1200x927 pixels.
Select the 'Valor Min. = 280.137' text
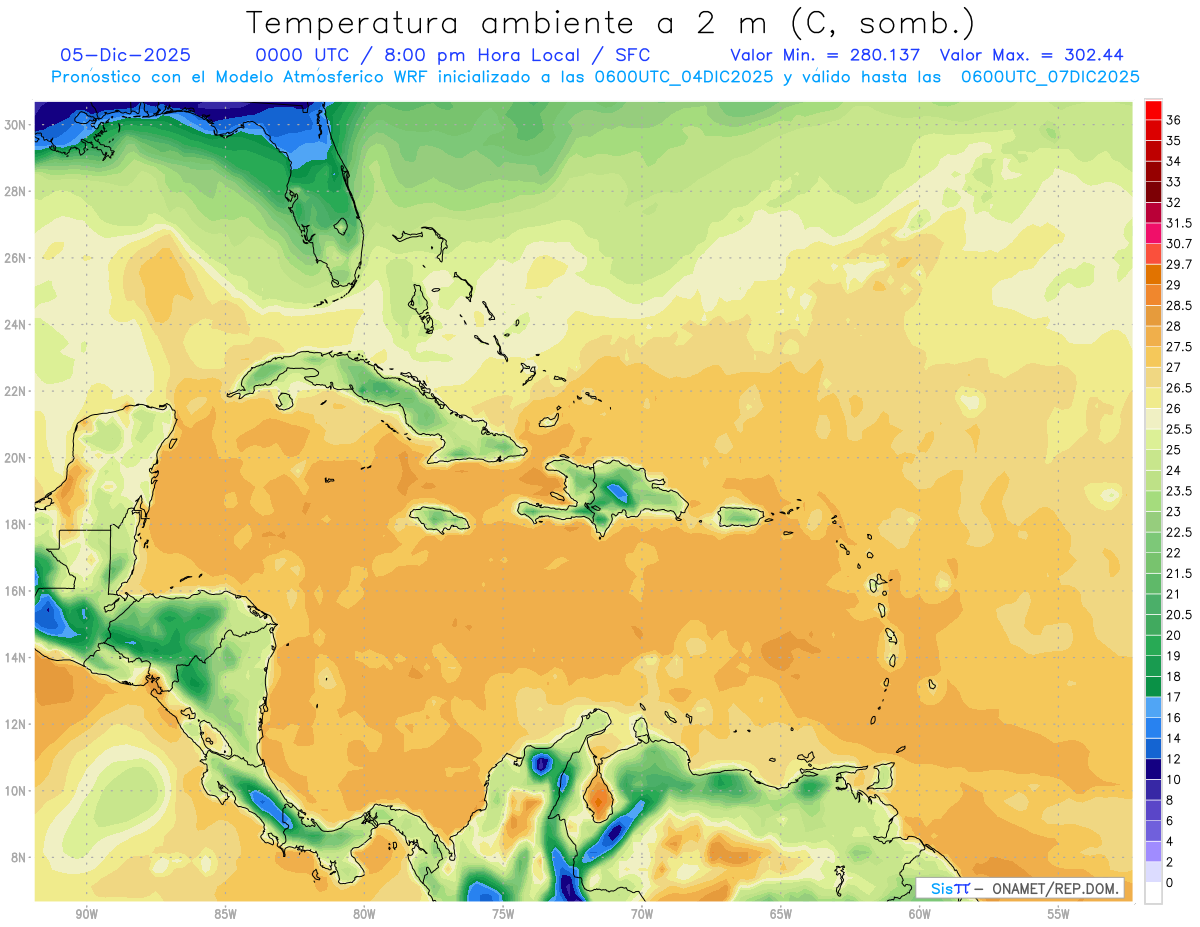coord(825,55)
